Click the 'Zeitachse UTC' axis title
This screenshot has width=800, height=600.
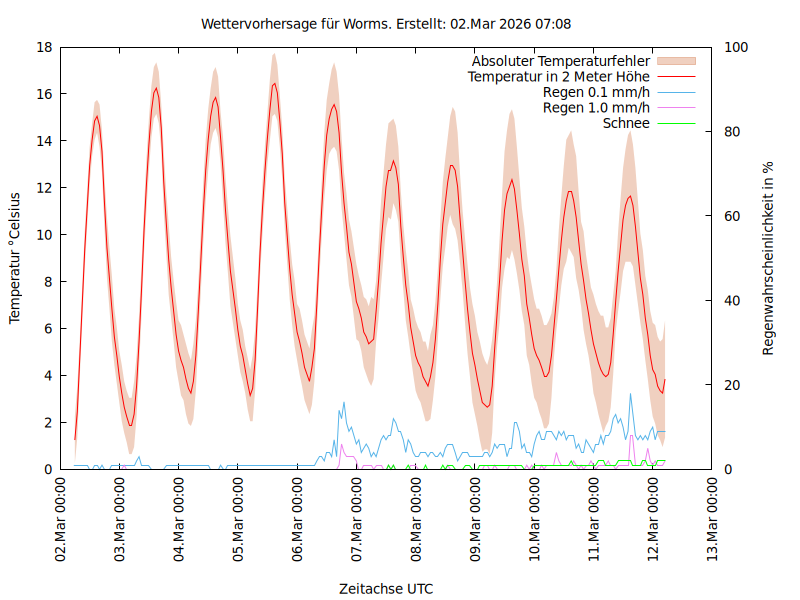[386, 588]
